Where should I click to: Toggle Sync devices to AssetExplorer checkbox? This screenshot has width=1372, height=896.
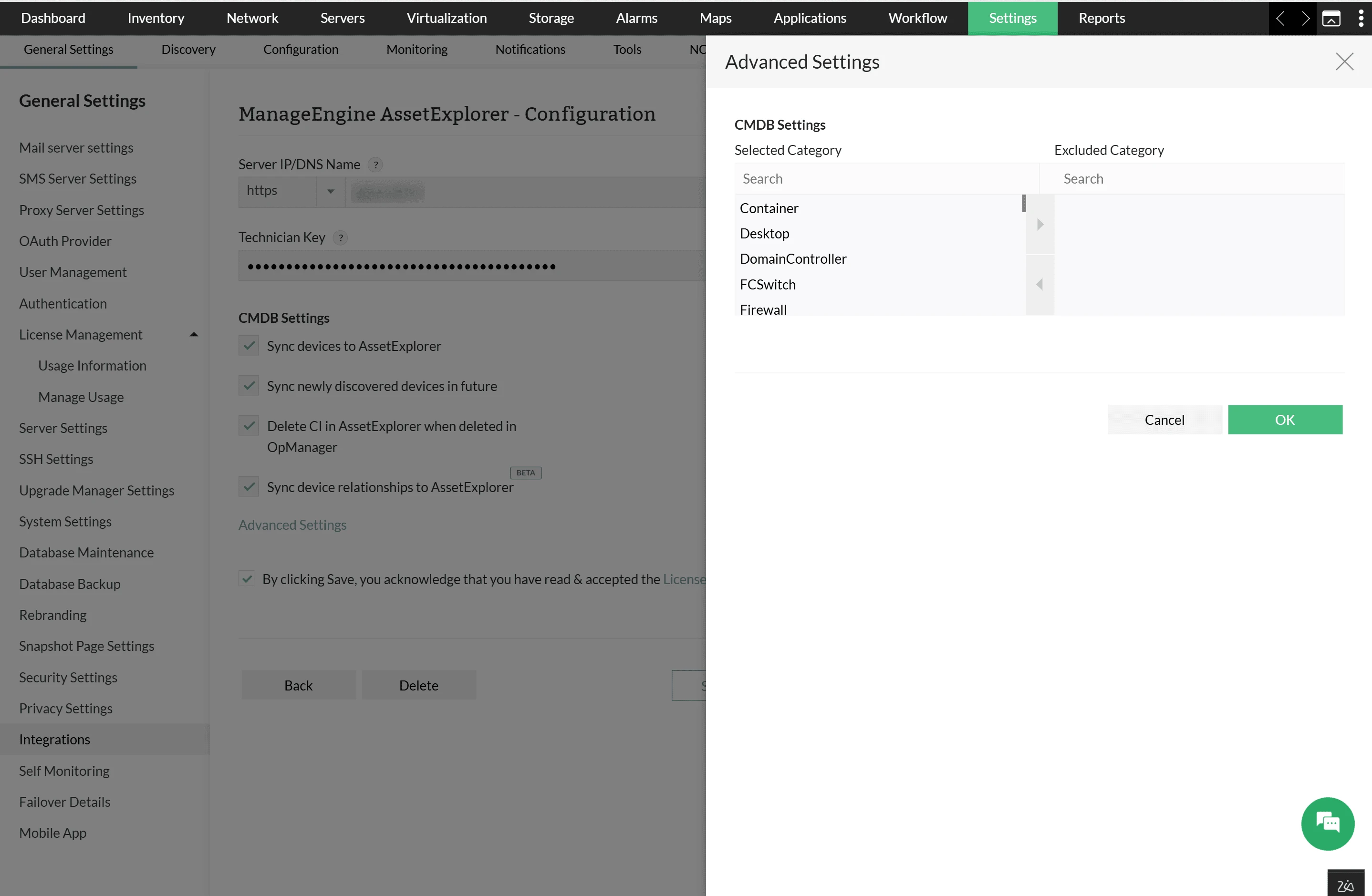pyautogui.click(x=249, y=346)
